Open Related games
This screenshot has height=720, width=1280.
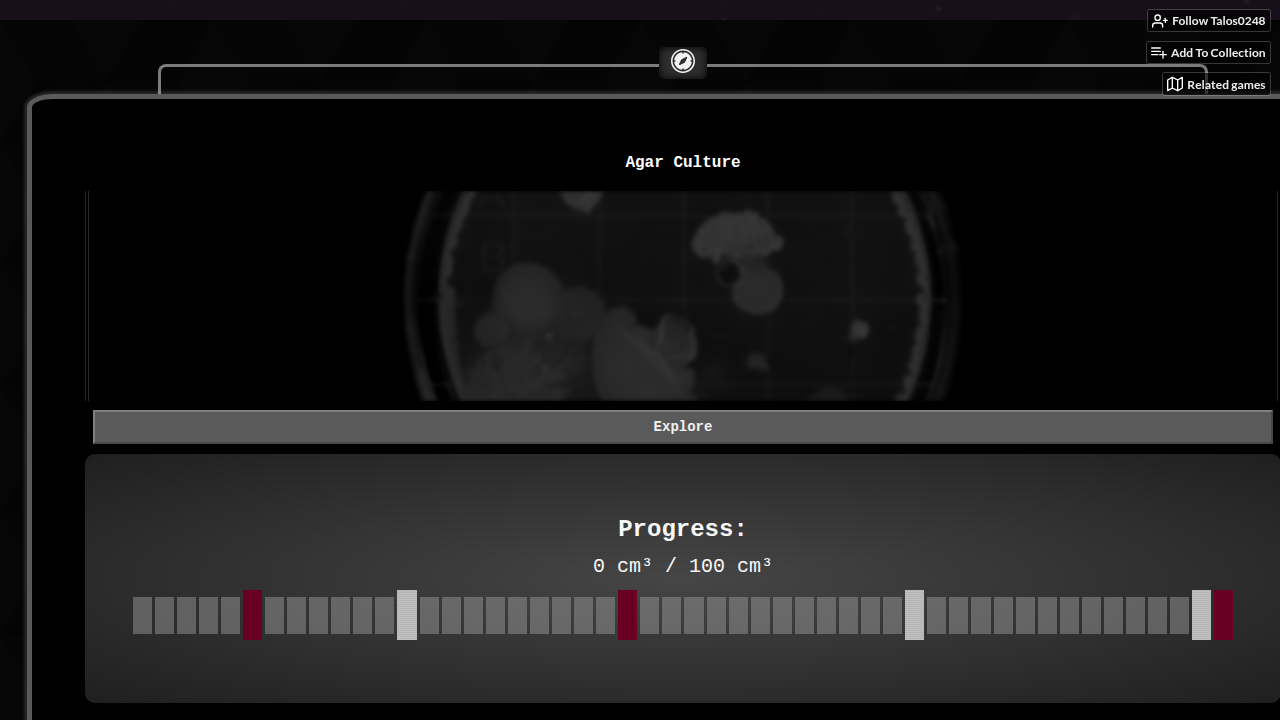[x=1216, y=84]
